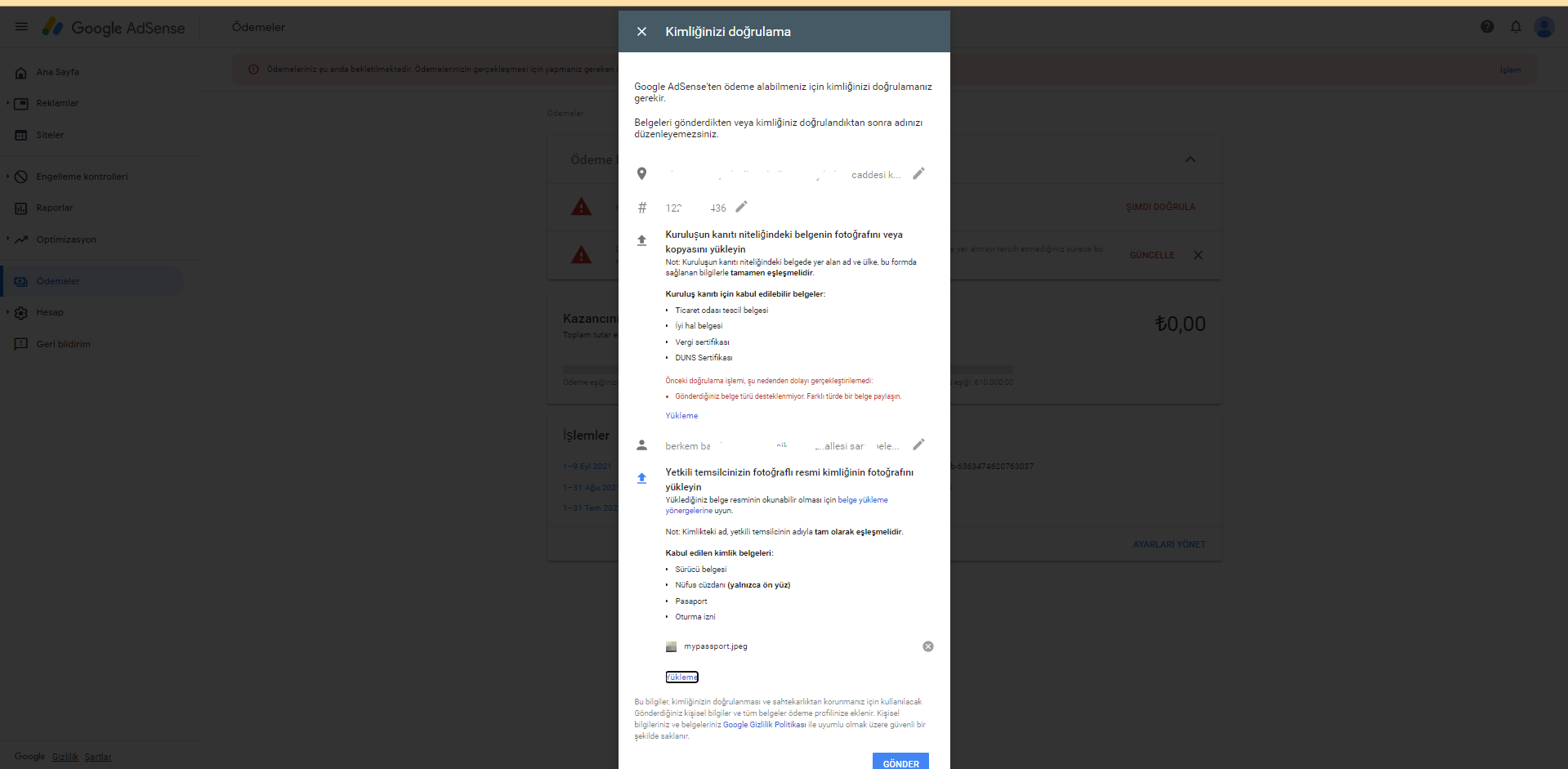Open the notifications bell
1568x769 pixels.
point(1516,27)
